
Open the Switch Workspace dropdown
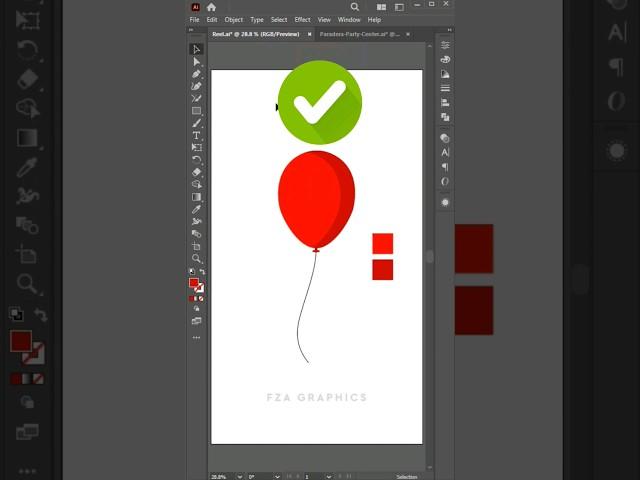[x=399, y=7]
